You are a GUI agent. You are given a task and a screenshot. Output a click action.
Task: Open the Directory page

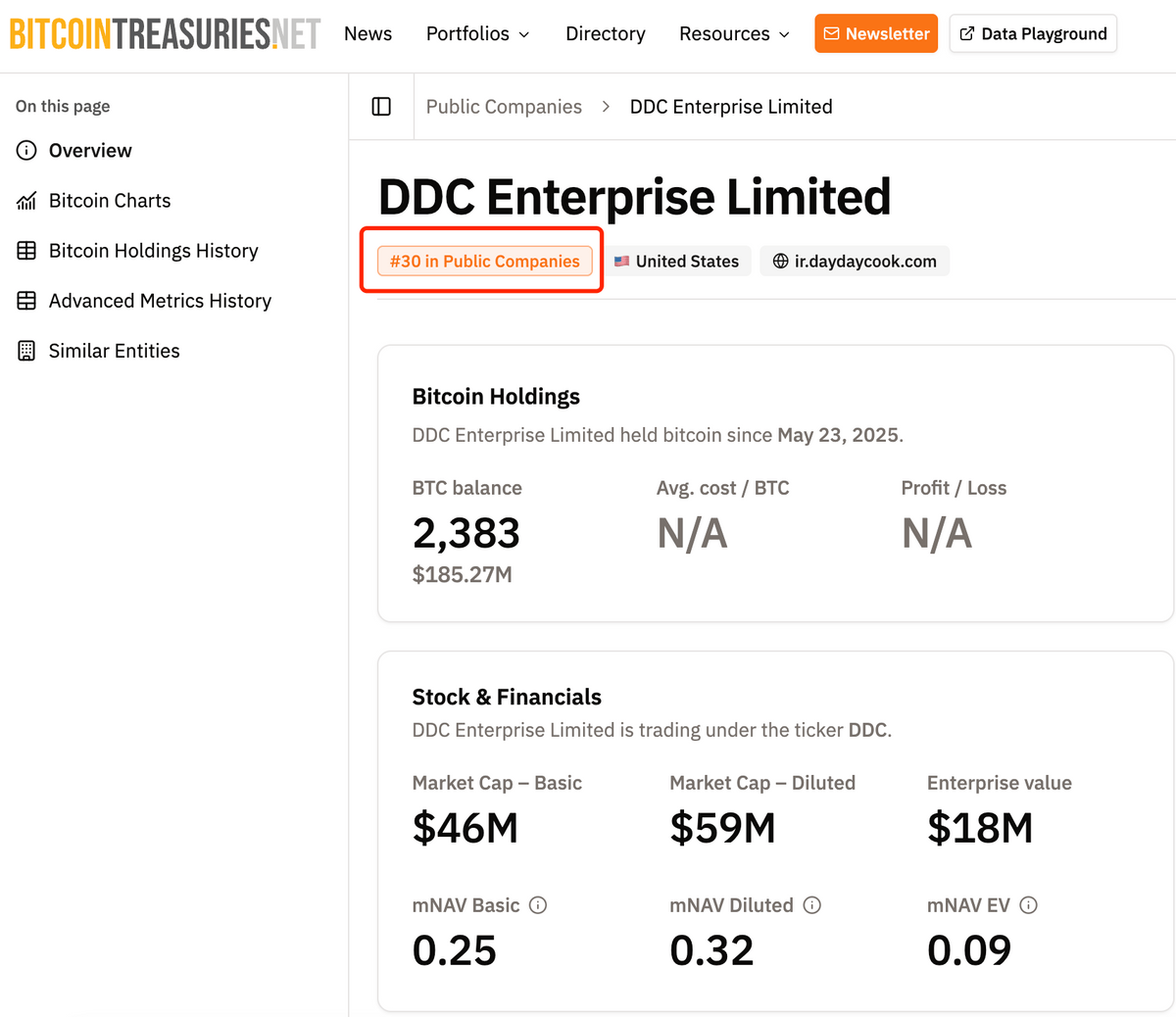pyautogui.click(x=606, y=33)
